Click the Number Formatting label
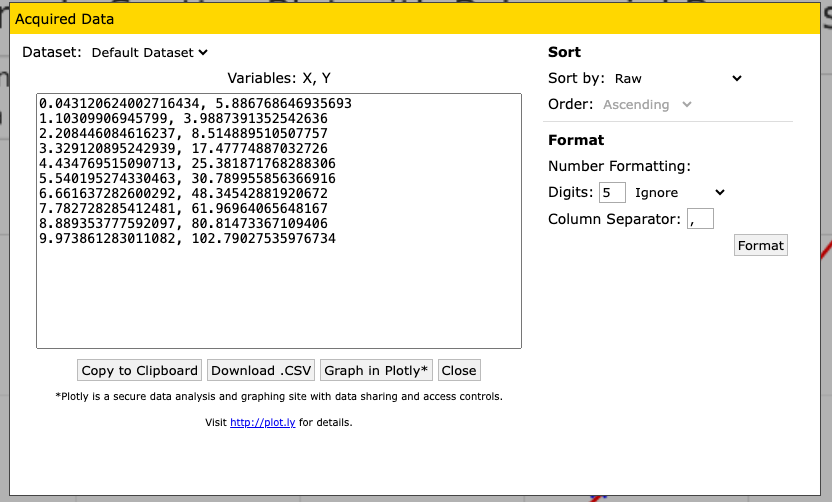Screen dimensions: 832x502 pos(619,166)
